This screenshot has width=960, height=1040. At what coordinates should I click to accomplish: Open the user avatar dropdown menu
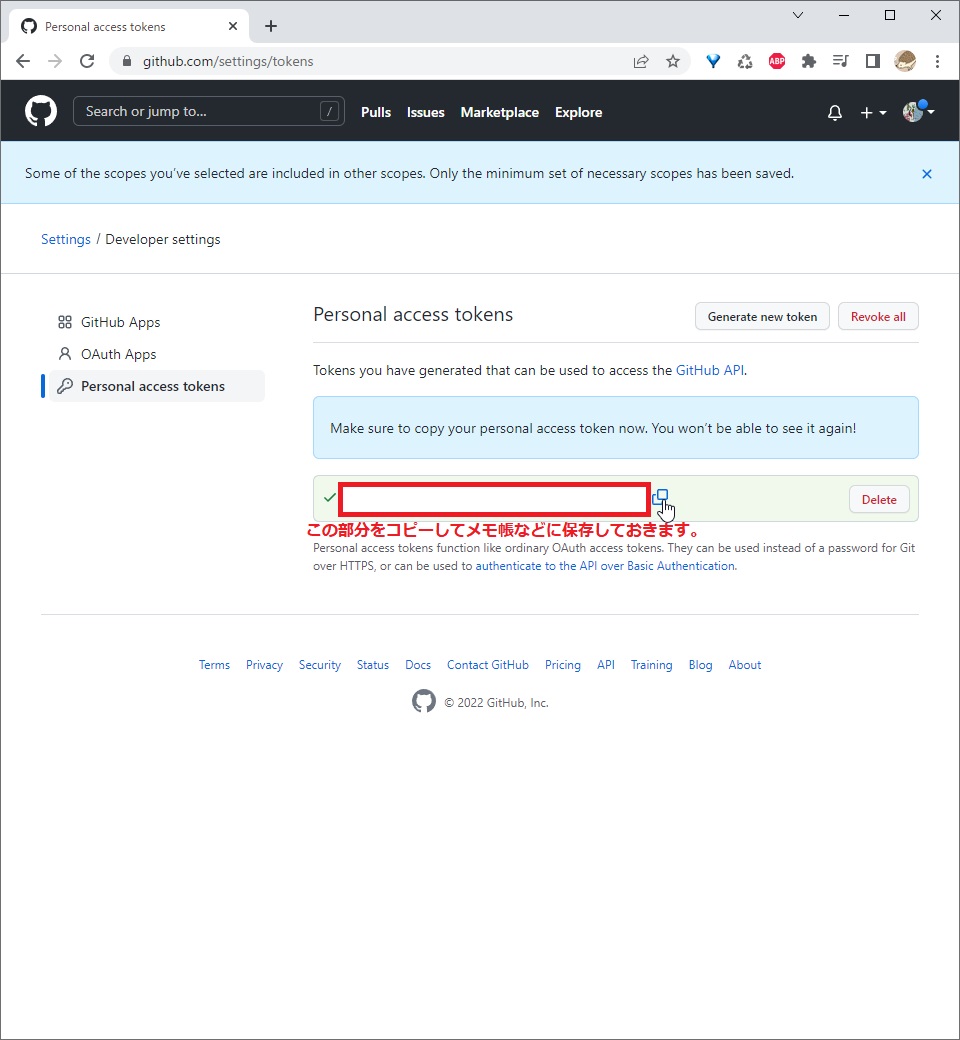pyautogui.click(x=918, y=111)
